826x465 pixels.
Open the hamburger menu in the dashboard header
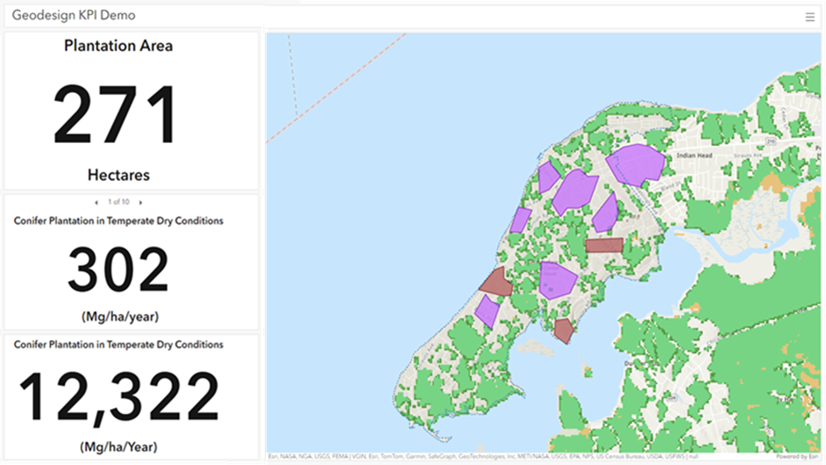click(810, 17)
